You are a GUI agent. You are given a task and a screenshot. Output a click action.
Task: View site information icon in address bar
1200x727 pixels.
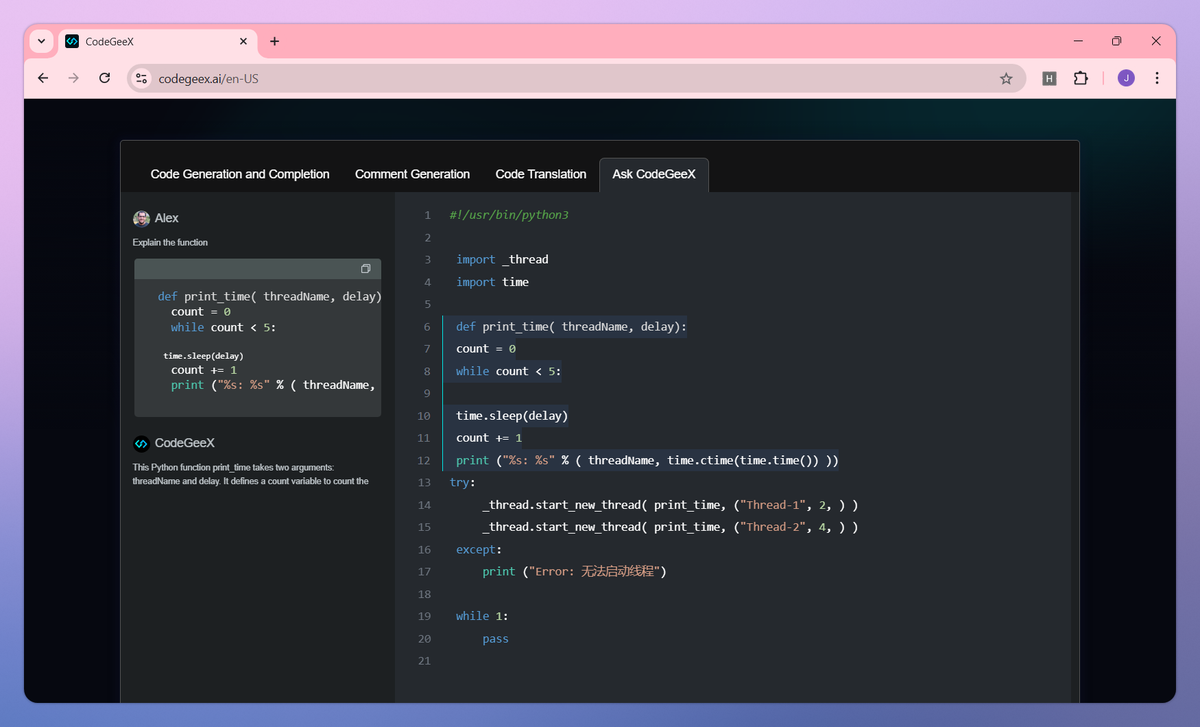click(141, 78)
